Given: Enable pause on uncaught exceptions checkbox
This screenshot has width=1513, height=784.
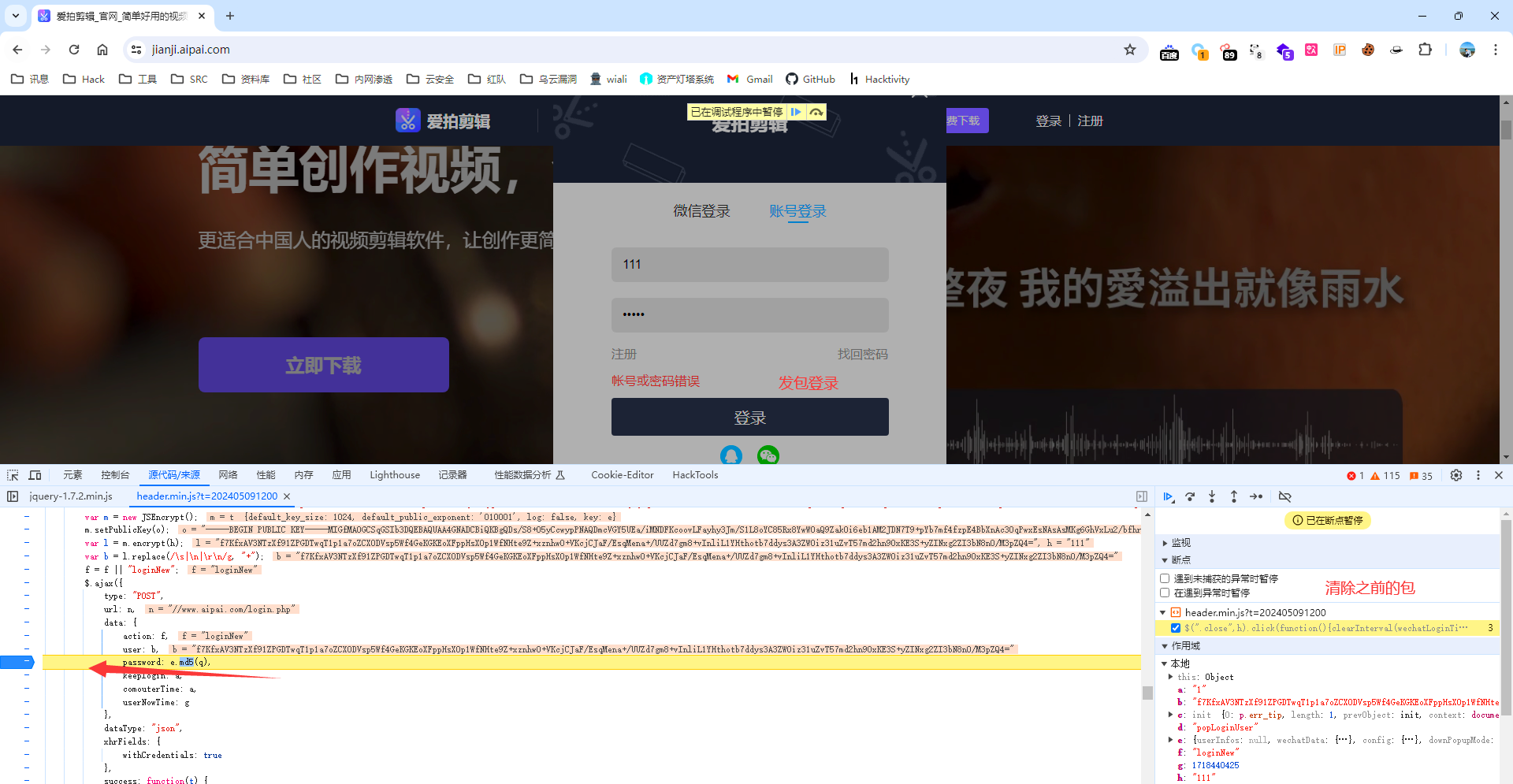Looking at the screenshot, I should pos(1165,578).
